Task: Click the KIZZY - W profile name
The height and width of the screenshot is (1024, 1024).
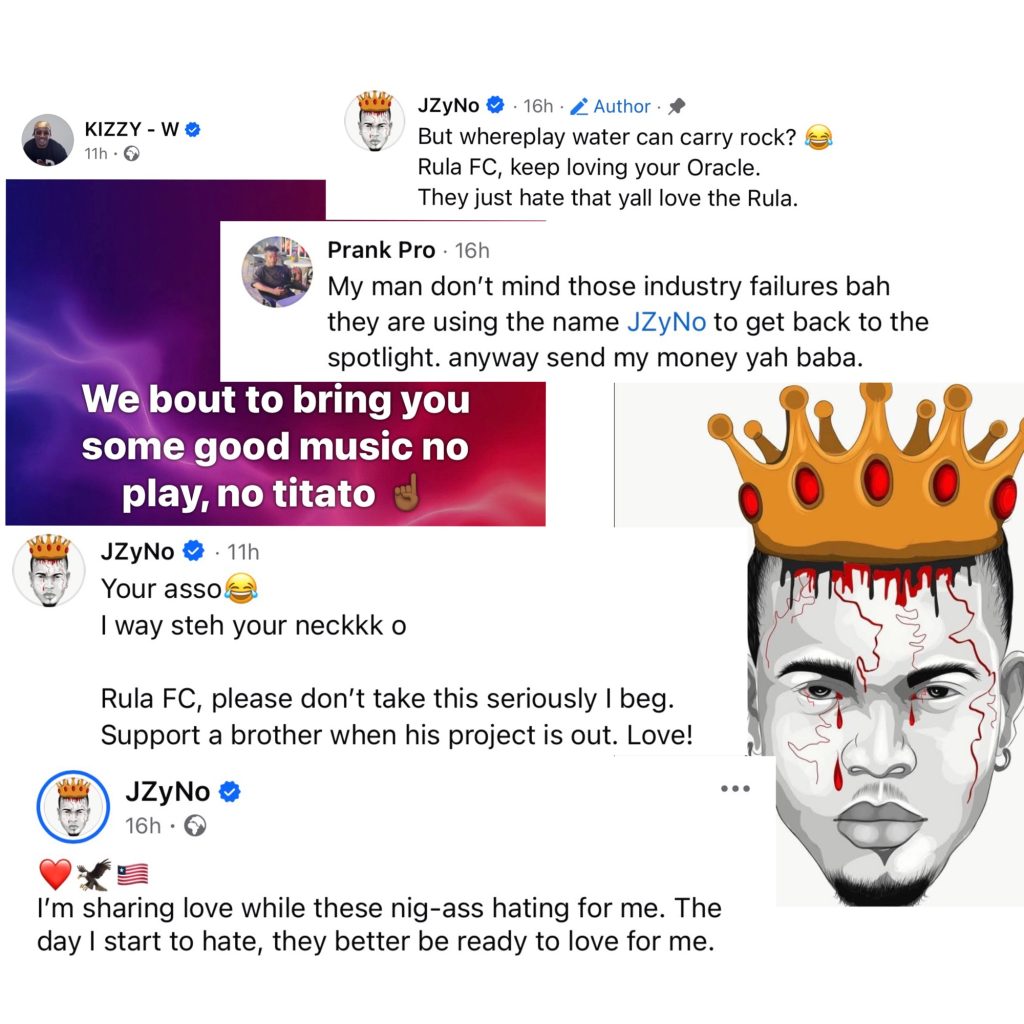Action: (131, 129)
